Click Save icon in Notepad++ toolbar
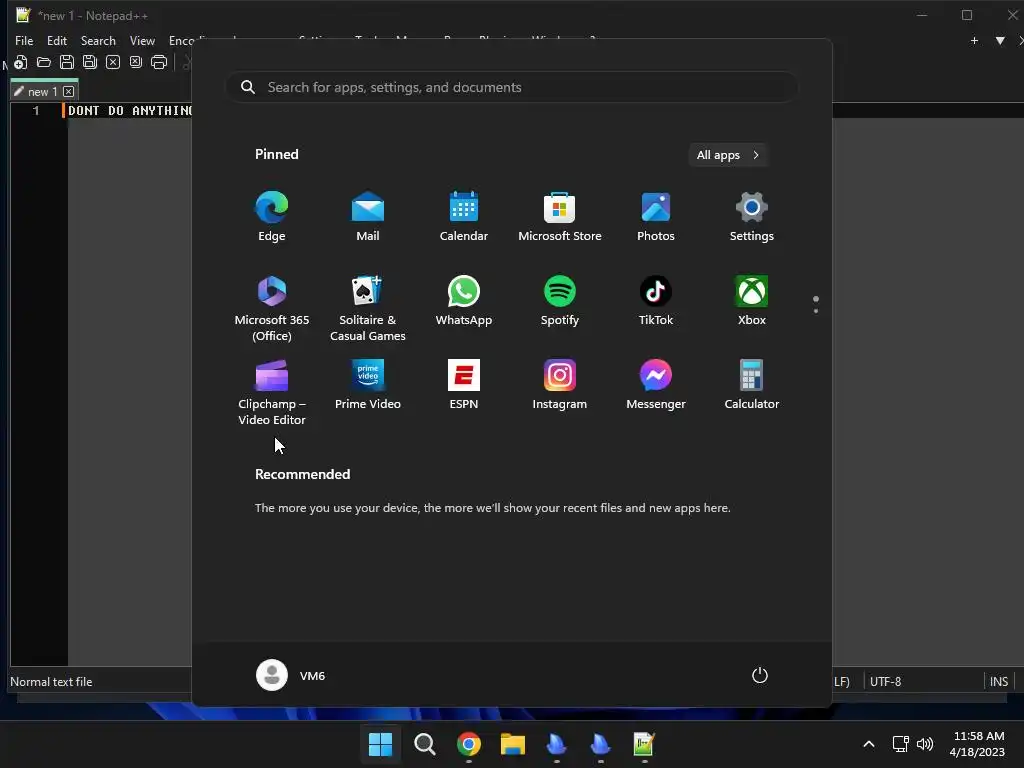Image resolution: width=1024 pixels, height=768 pixels. (67, 62)
